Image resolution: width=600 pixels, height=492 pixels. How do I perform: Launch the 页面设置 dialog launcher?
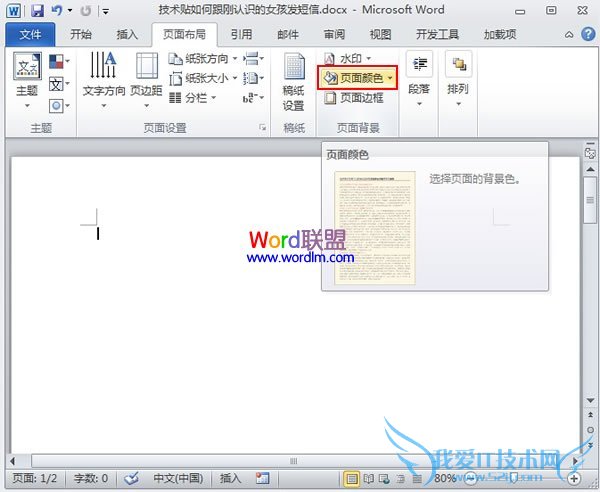point(262,127)
